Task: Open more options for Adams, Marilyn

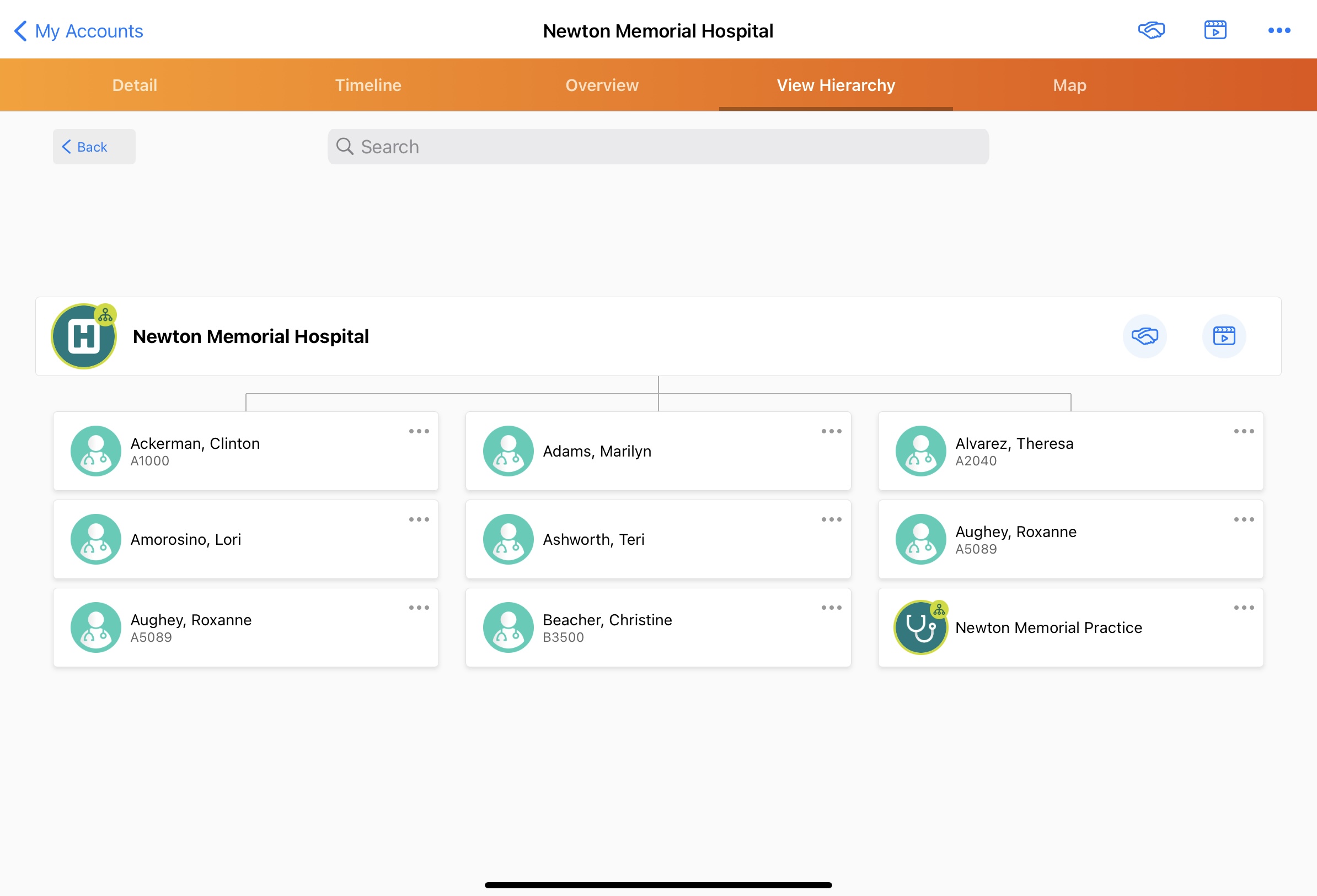Action: pos(831,431)
